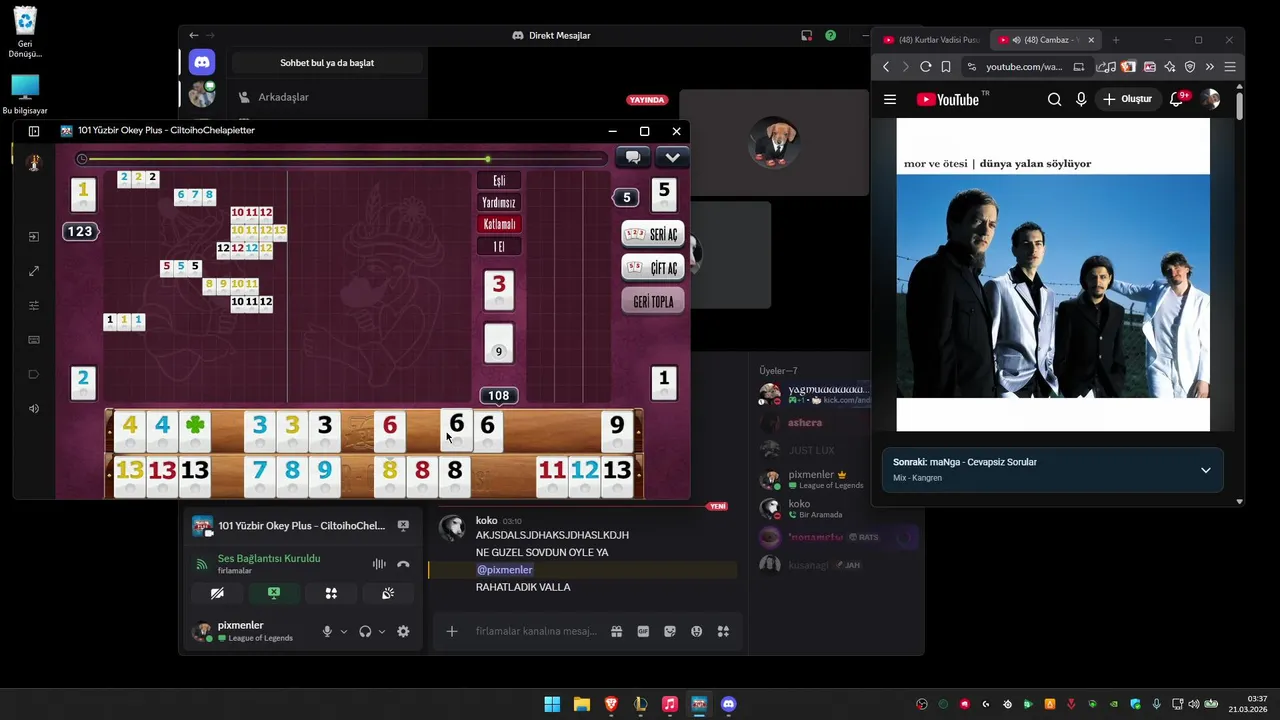Click Sohbet bul ya da başlat search box
Image resolution: width=1280 pixels, height=720 pixels.
tap(327, 63)
